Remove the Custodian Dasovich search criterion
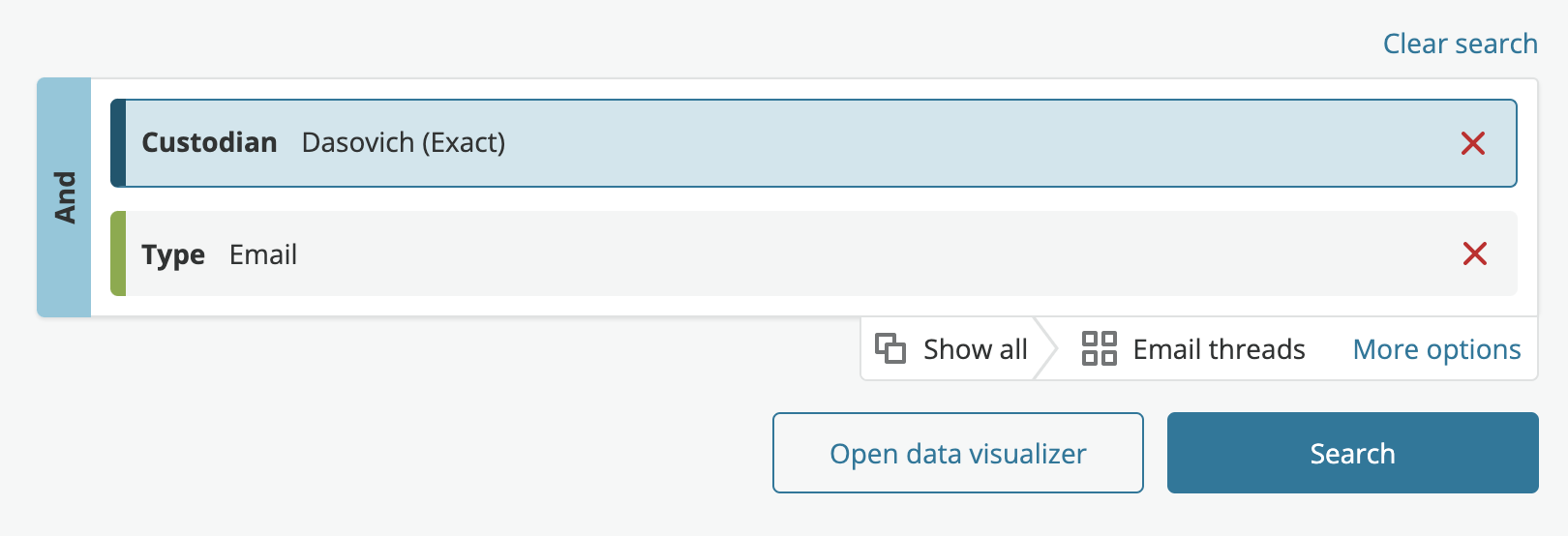1568x536 pixels. pyautogui.click(x=1473, y=143)
